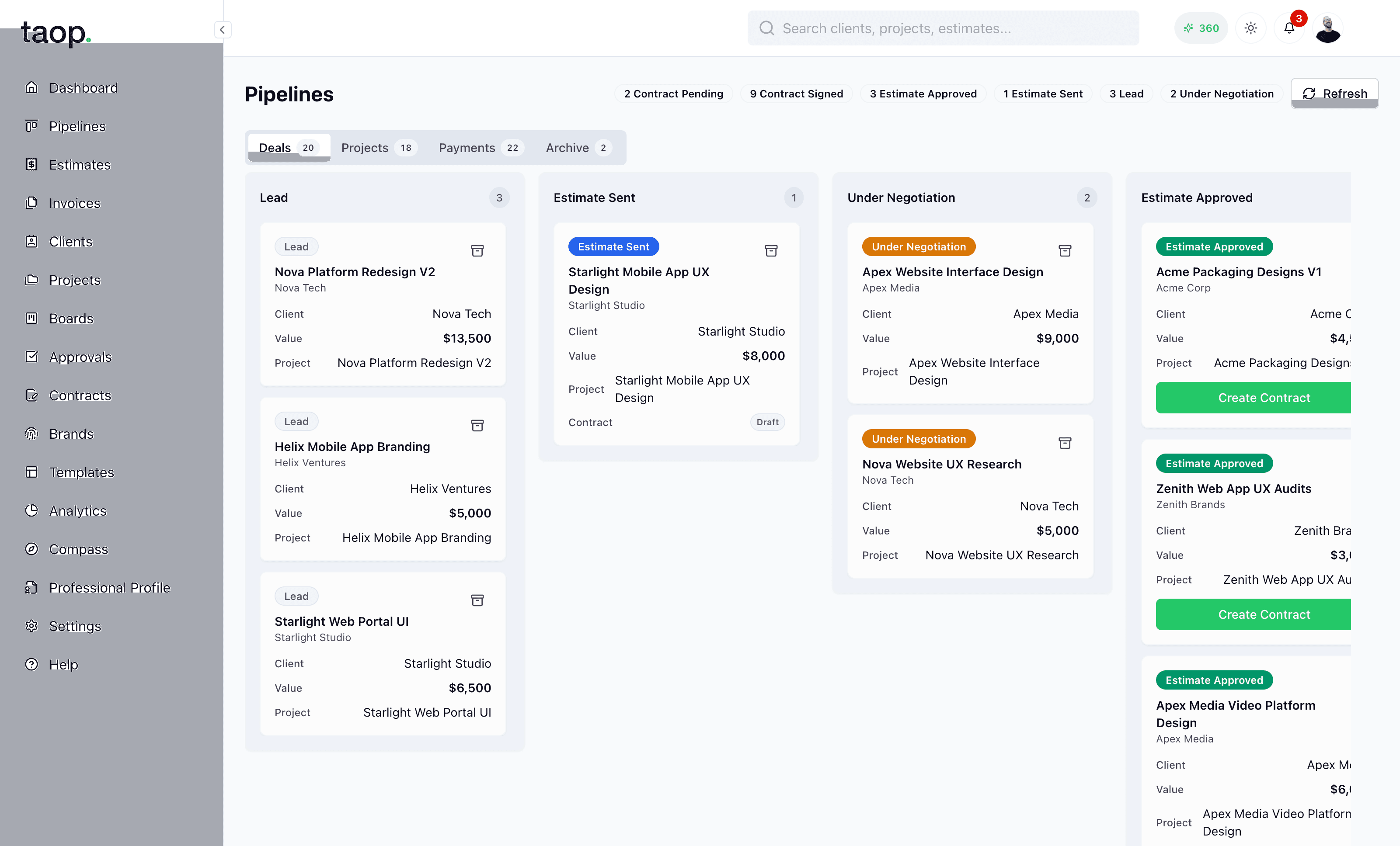Open notifications bell with 3 alerts
The image size is (1400, 846).
coord(1289,28)
